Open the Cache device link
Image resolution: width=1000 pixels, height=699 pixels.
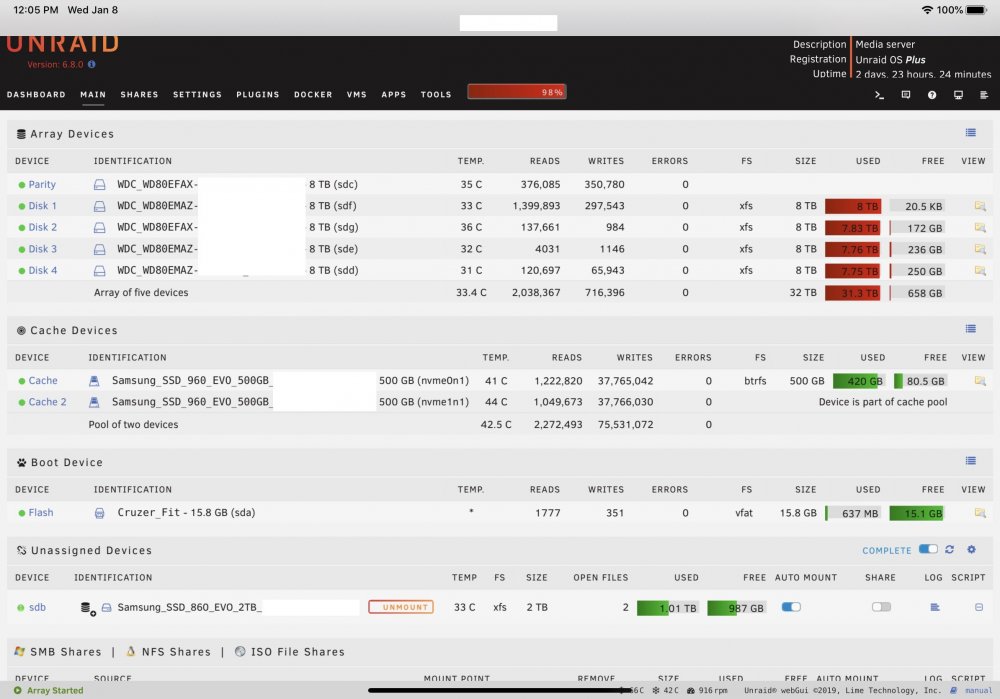click(43, 381)
